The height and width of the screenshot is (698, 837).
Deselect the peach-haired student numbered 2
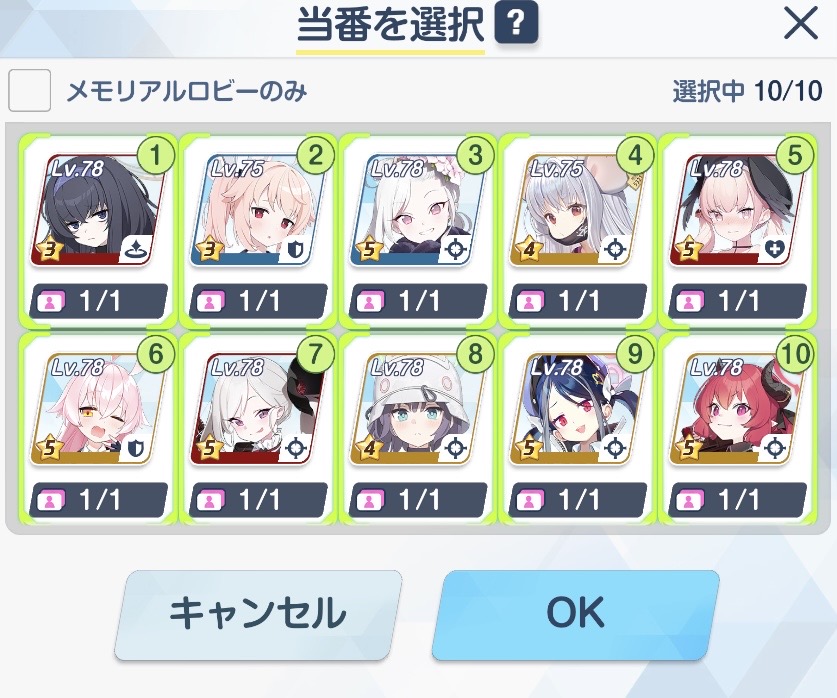[258, 231]
